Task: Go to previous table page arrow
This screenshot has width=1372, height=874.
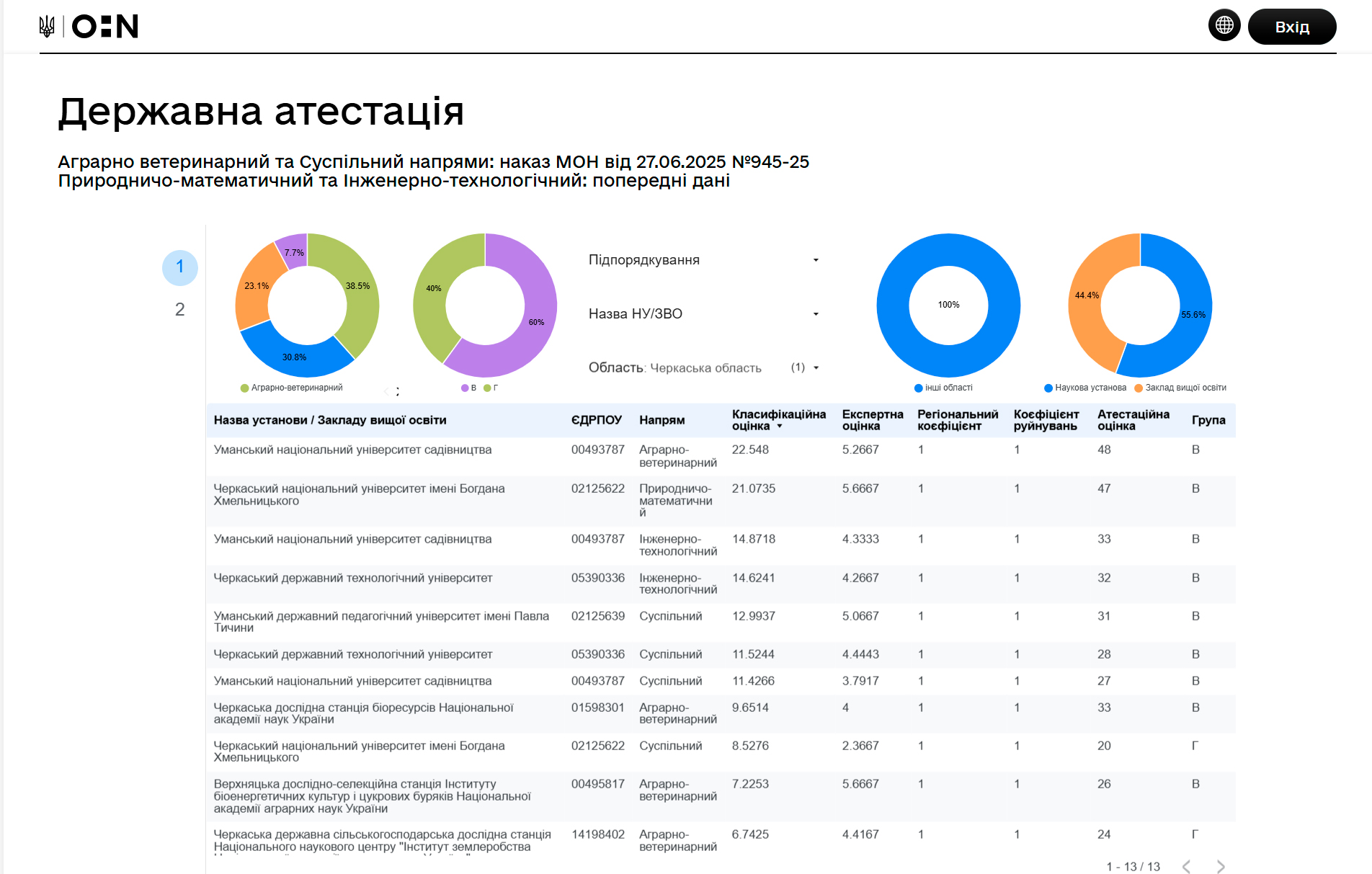Action: pyautogui.click(x=1186, y=866)
